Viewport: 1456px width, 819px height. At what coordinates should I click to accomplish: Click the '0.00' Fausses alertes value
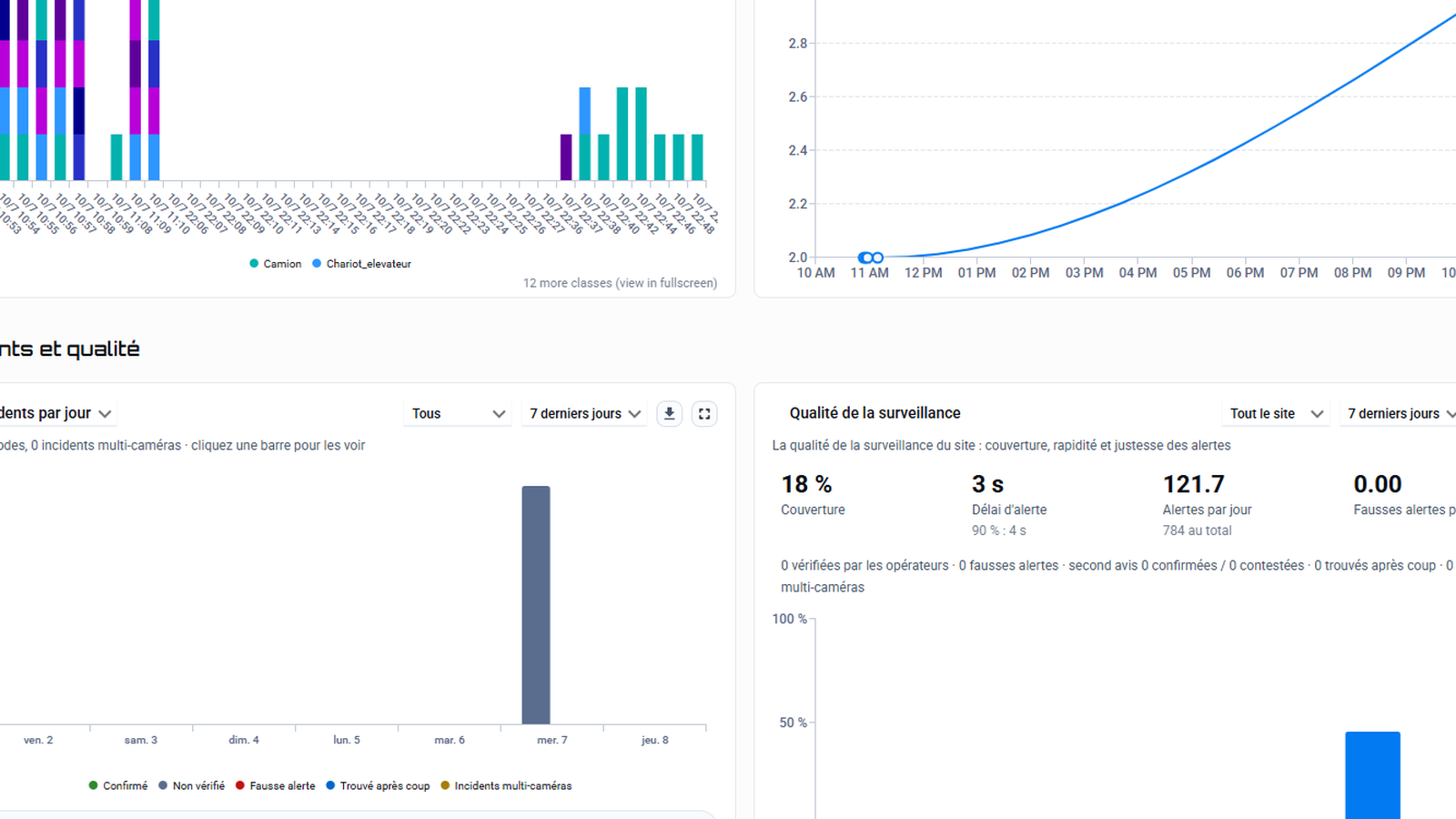tap(1378, 484)
